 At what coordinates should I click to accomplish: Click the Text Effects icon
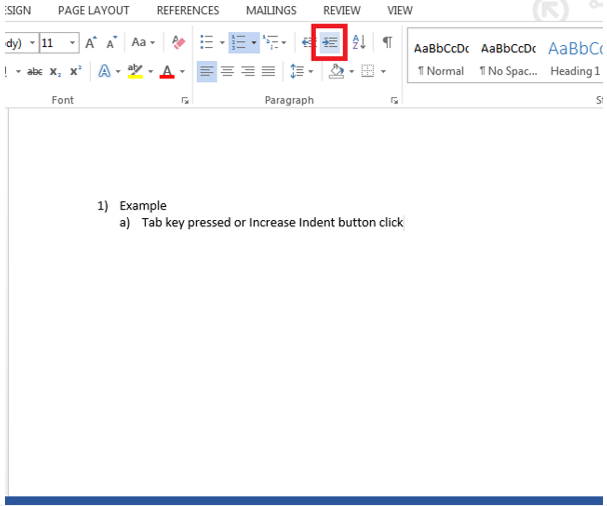pos(104,72)
